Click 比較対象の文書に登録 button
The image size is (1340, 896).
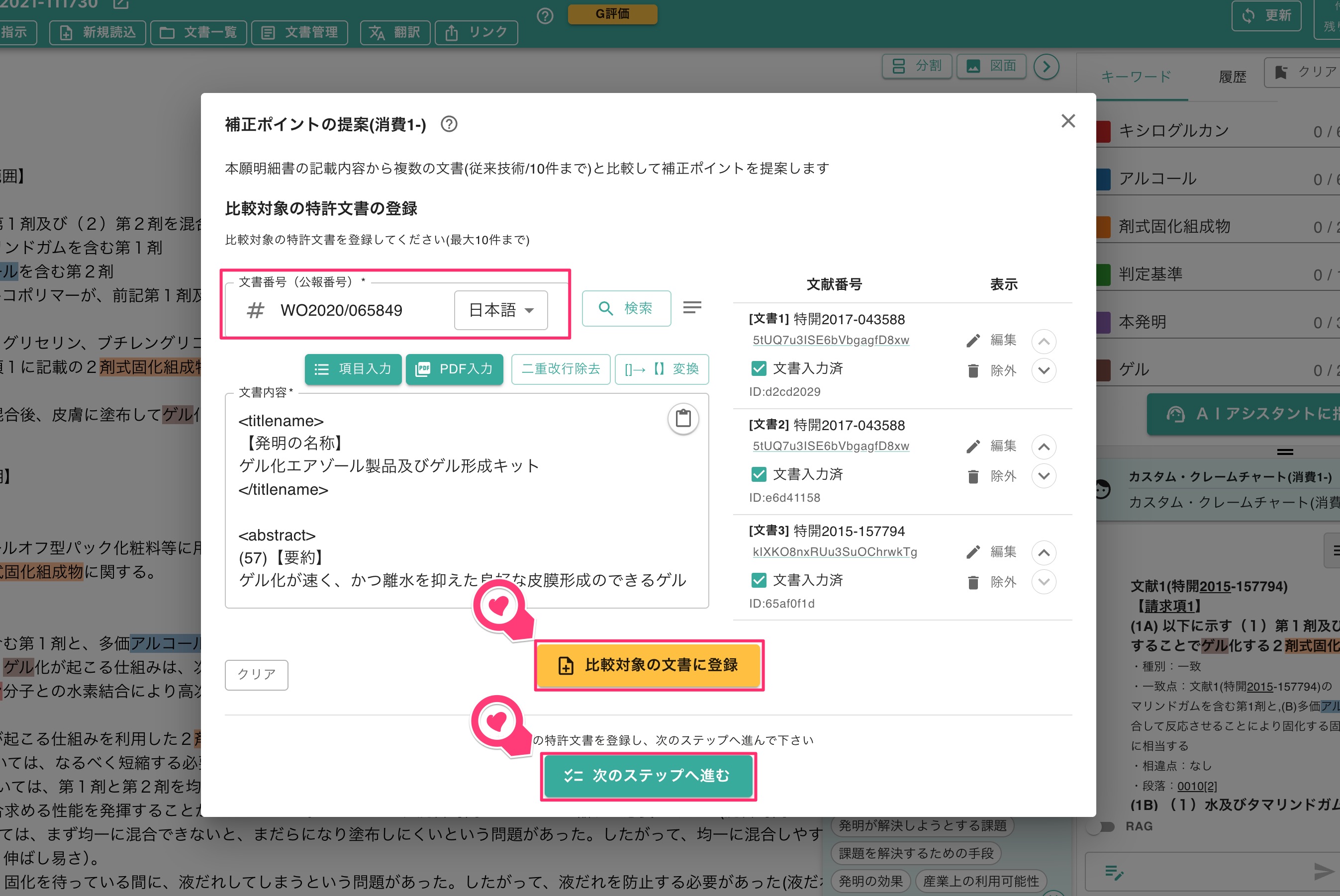coord(648,665)
